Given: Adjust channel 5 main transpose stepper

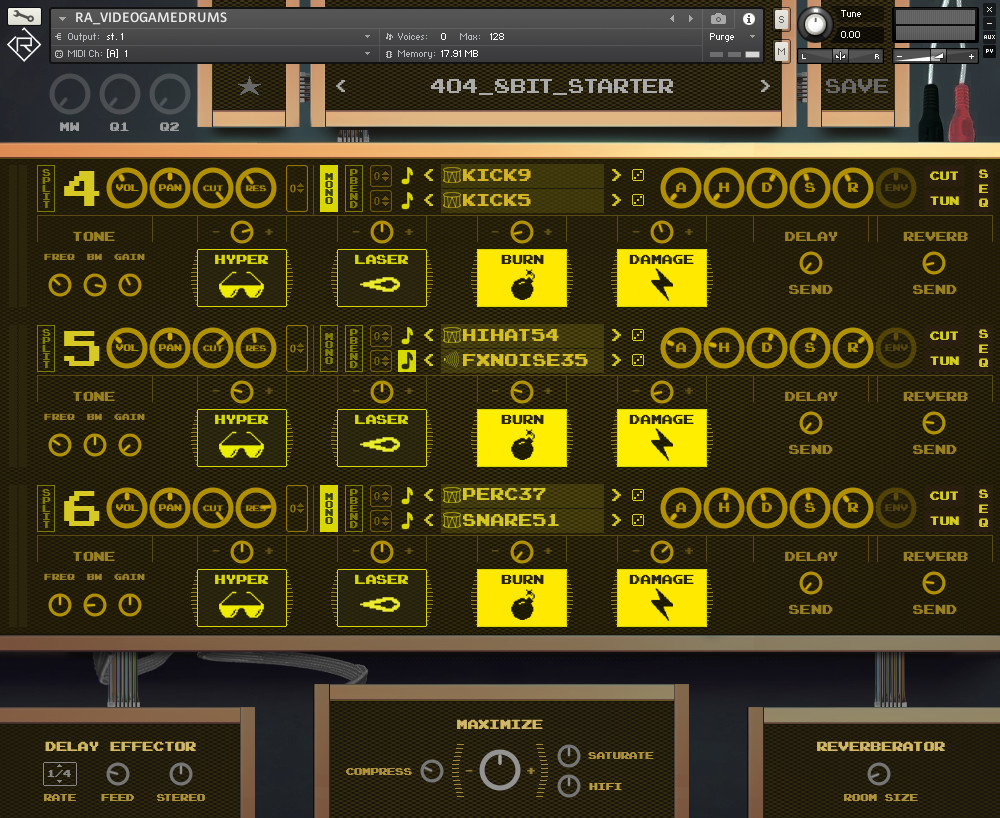Looking at the screenshot, I should [x=297, y=348].
